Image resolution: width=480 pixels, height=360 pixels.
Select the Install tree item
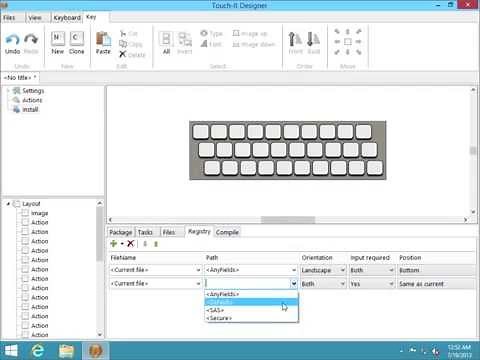point(30,109)
